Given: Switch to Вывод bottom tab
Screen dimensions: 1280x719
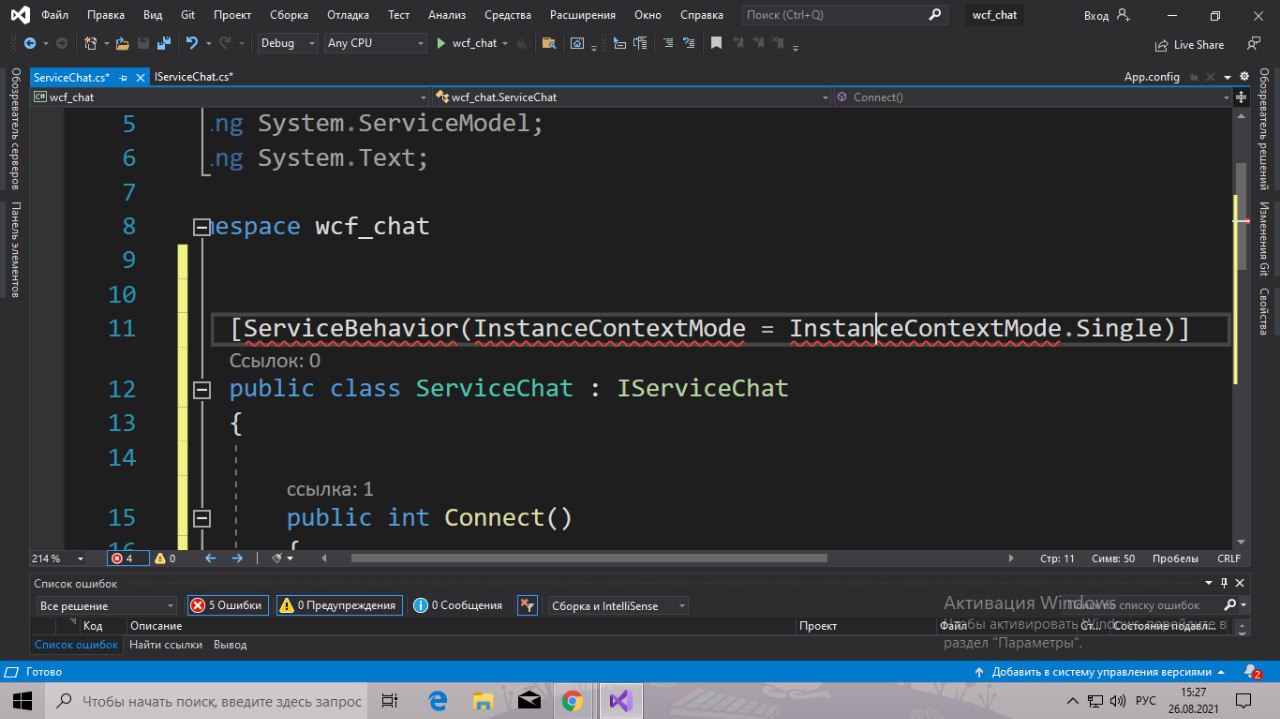Looking at the screenshot, I should coord(230,645).
